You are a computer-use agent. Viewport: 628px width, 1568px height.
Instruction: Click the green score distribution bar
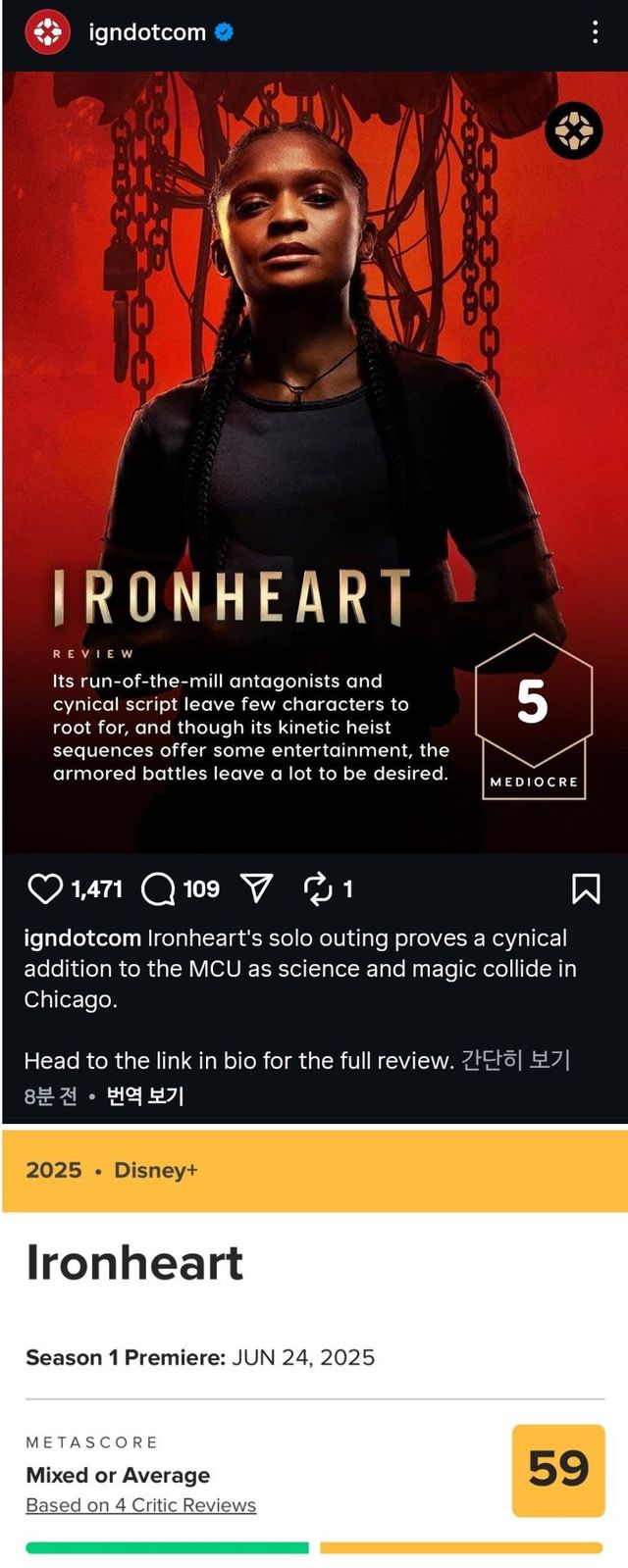coord(167,1547)
